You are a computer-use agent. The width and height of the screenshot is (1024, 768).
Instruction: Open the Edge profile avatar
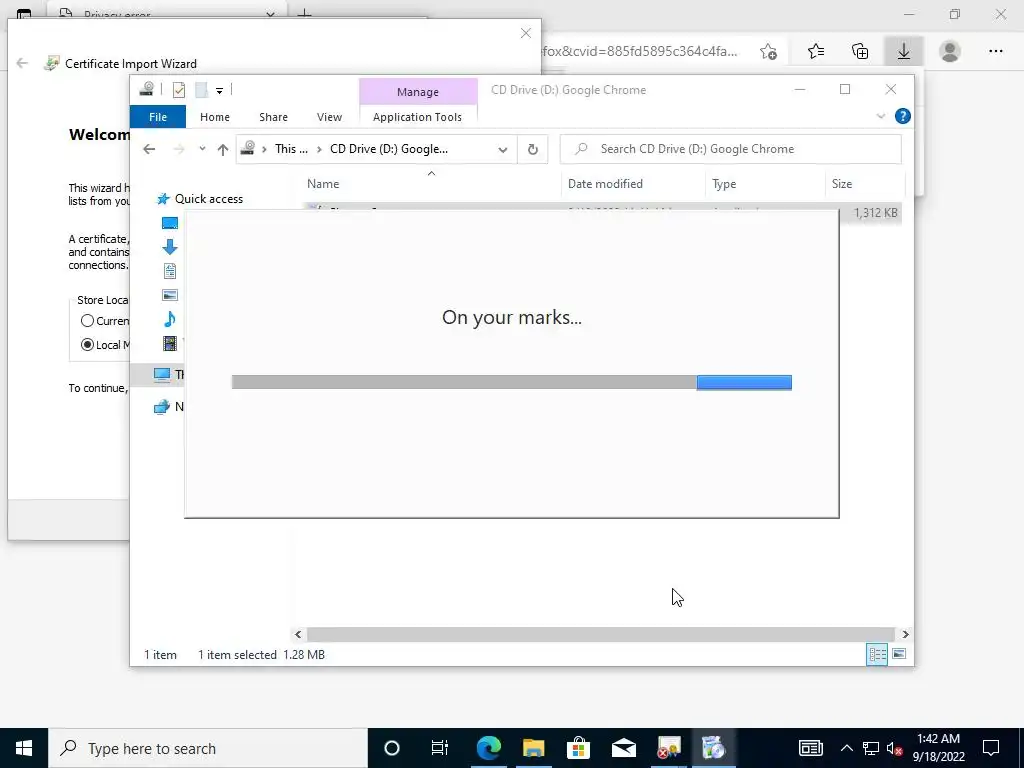coord(950,51)
